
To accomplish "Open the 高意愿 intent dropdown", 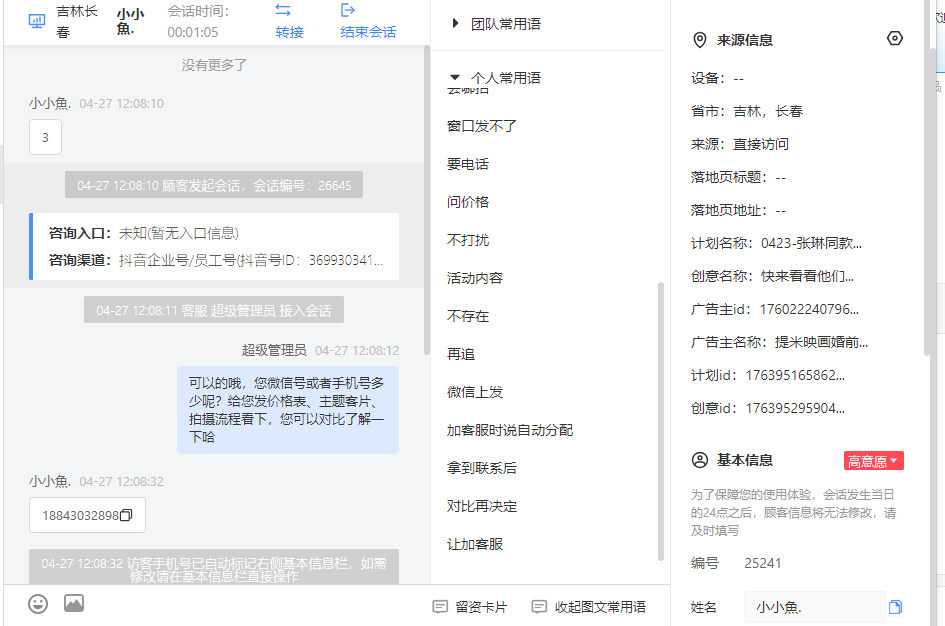I will pyautogui.click(x=873, y=461).
